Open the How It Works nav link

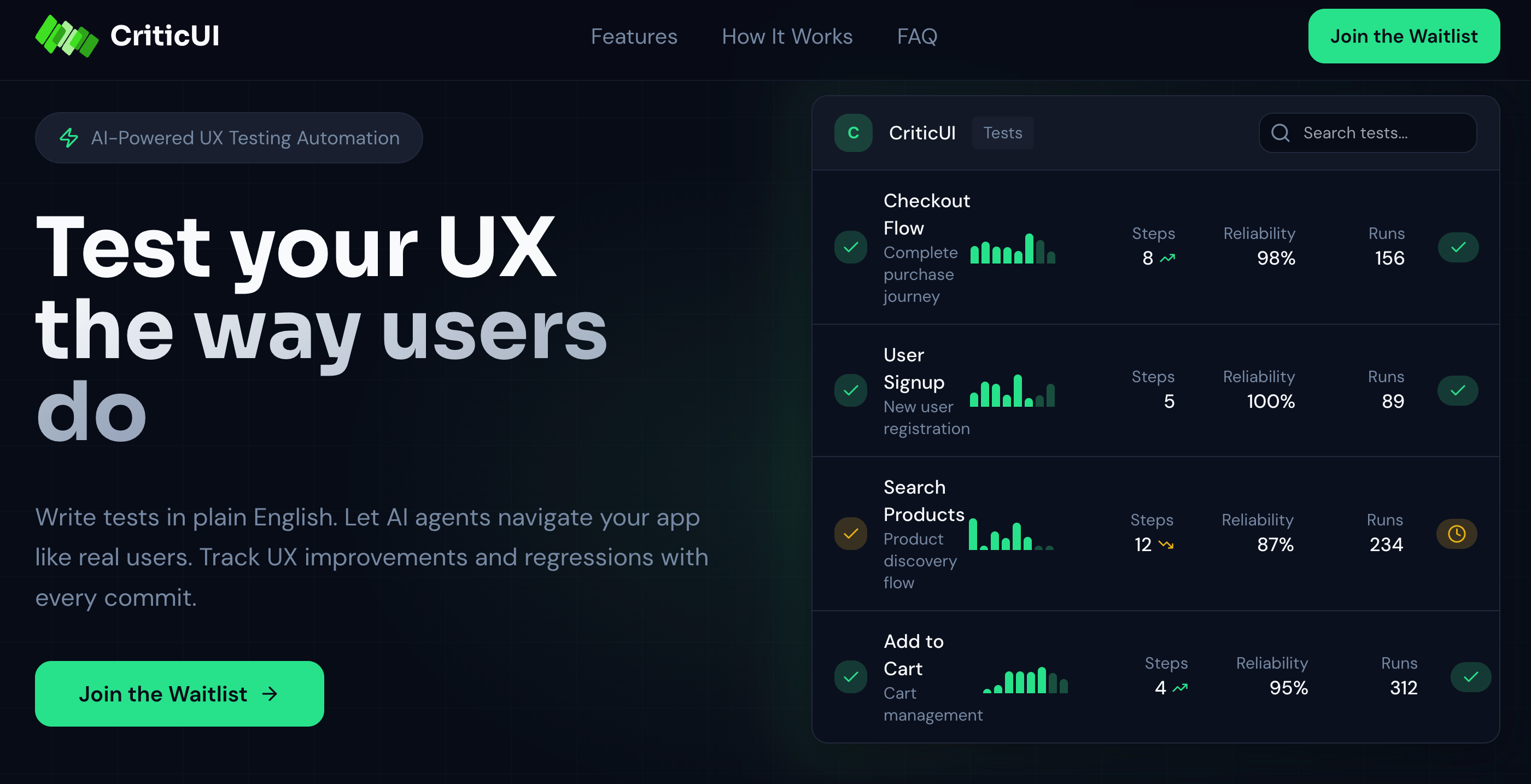pos(787,36)
